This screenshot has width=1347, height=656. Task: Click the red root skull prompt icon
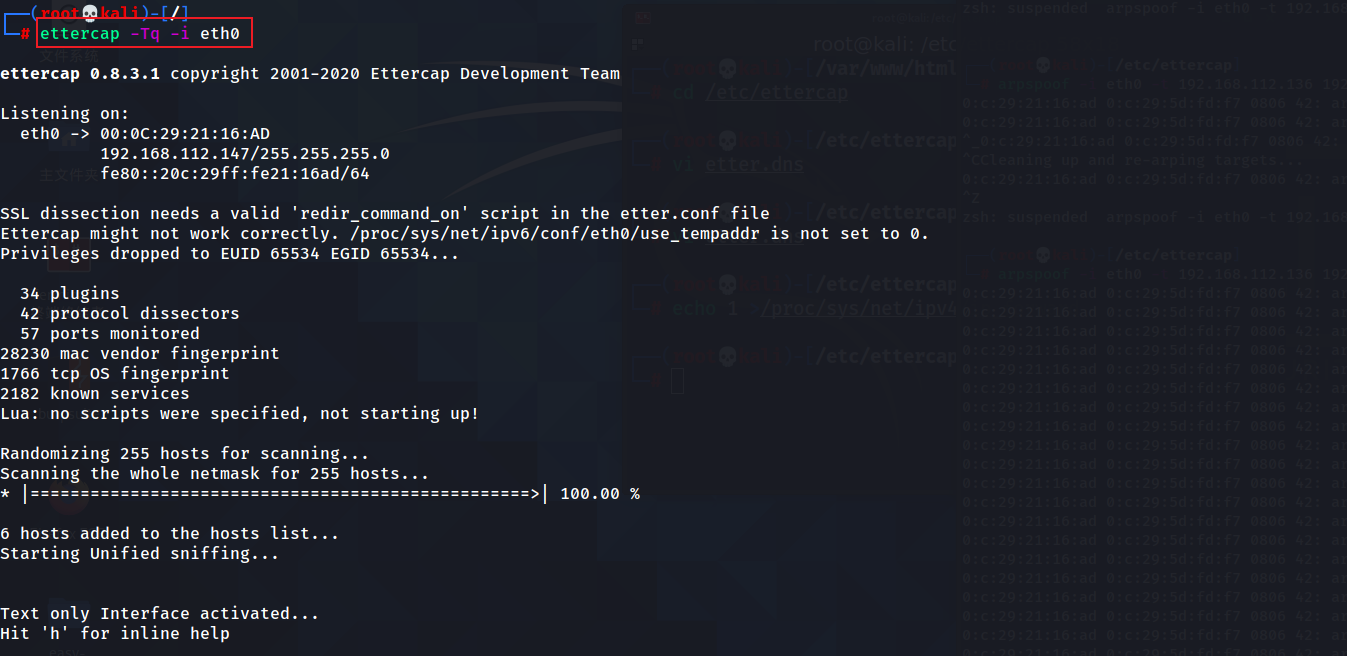pos(89,13)
